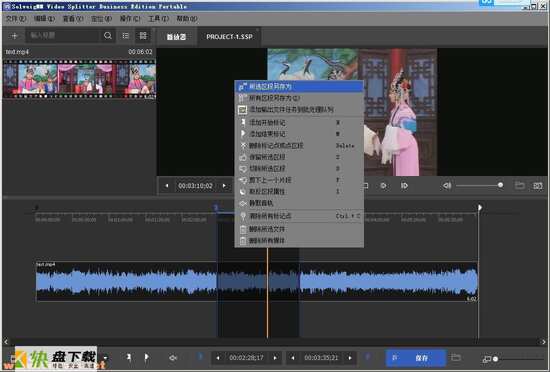Click the segment start time 00:02:28:17 field
Screen dimensions: 550x372
[x=246, y=358]
